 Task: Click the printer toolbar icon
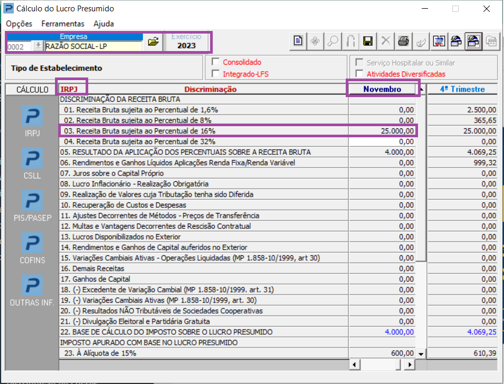[x=403, y=41]
